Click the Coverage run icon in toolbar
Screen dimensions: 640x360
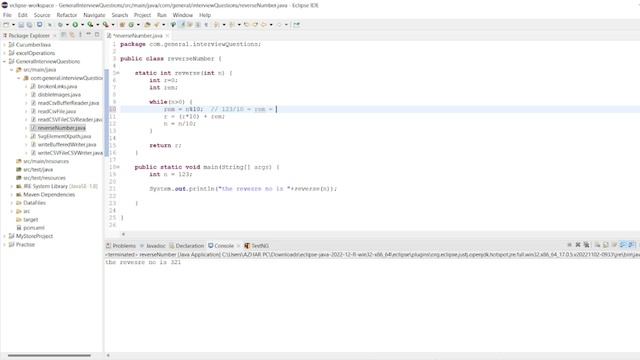click(90, 24)
